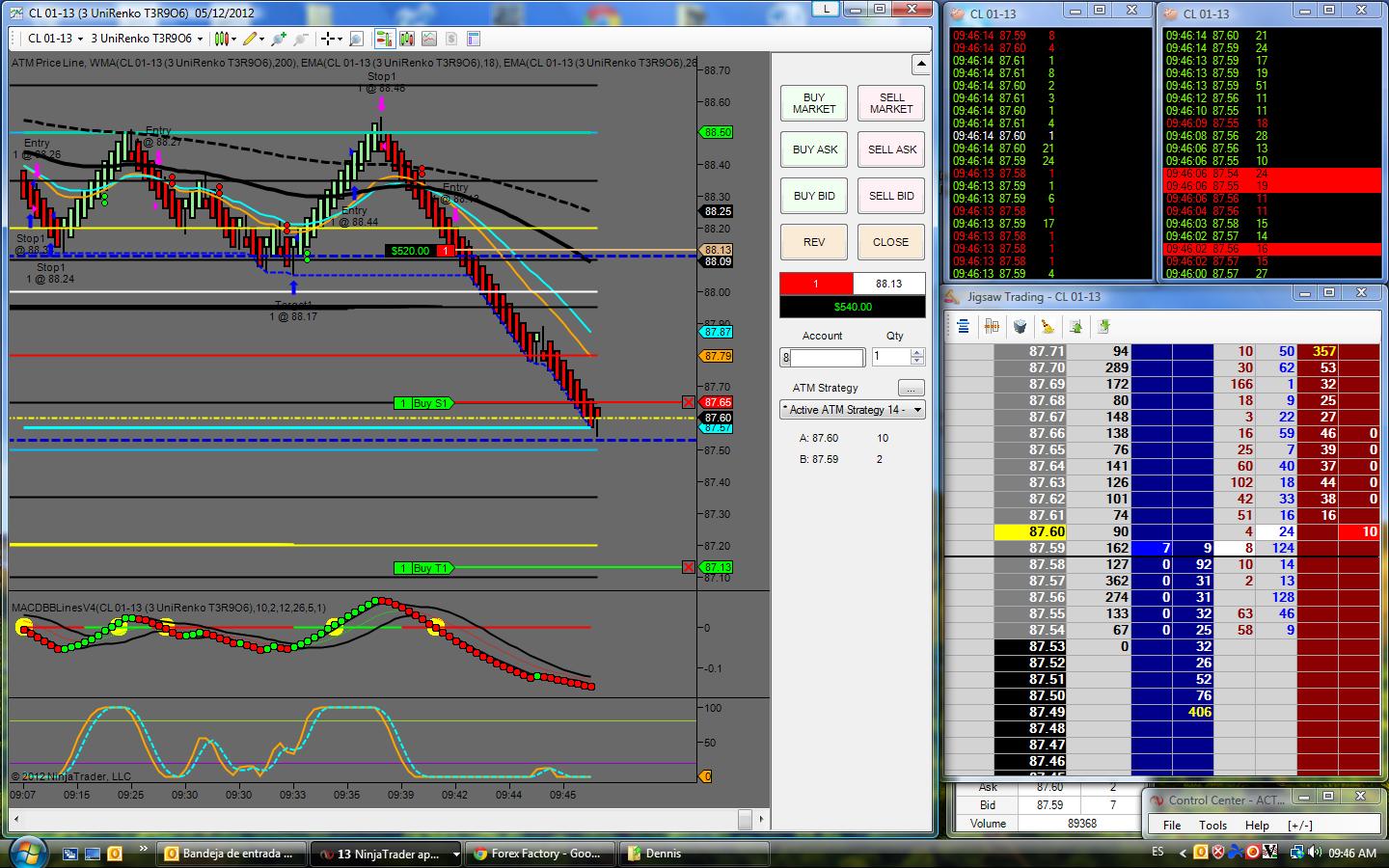The height and width of the screenshot is (868, 1389).
Task: Click the volume speaker tray icon
Action: coord(1314,853)
